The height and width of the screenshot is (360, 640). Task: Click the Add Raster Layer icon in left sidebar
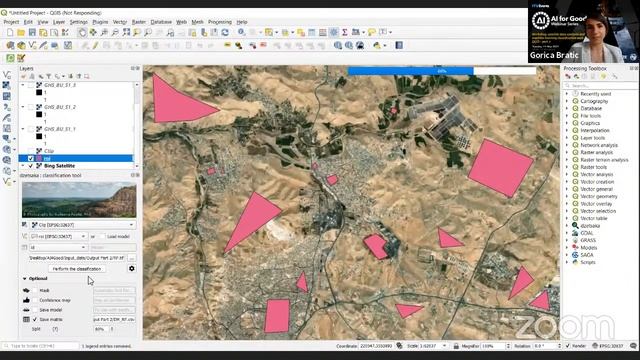[x=7, y=85]
